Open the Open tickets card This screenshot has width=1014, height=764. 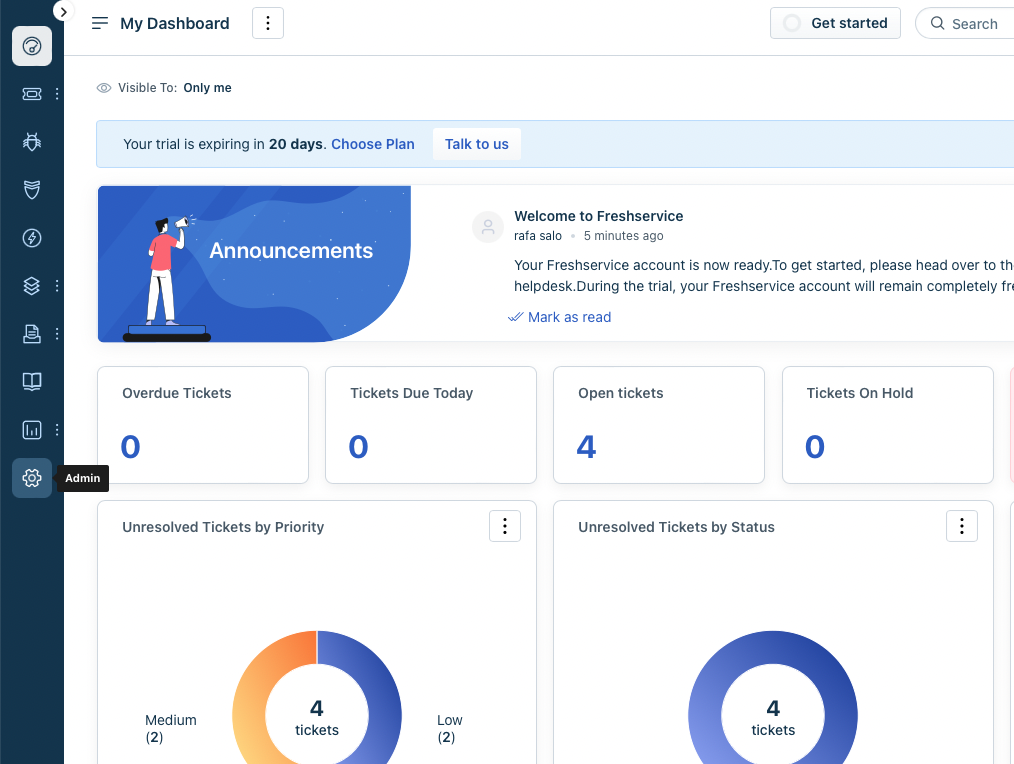659,425
